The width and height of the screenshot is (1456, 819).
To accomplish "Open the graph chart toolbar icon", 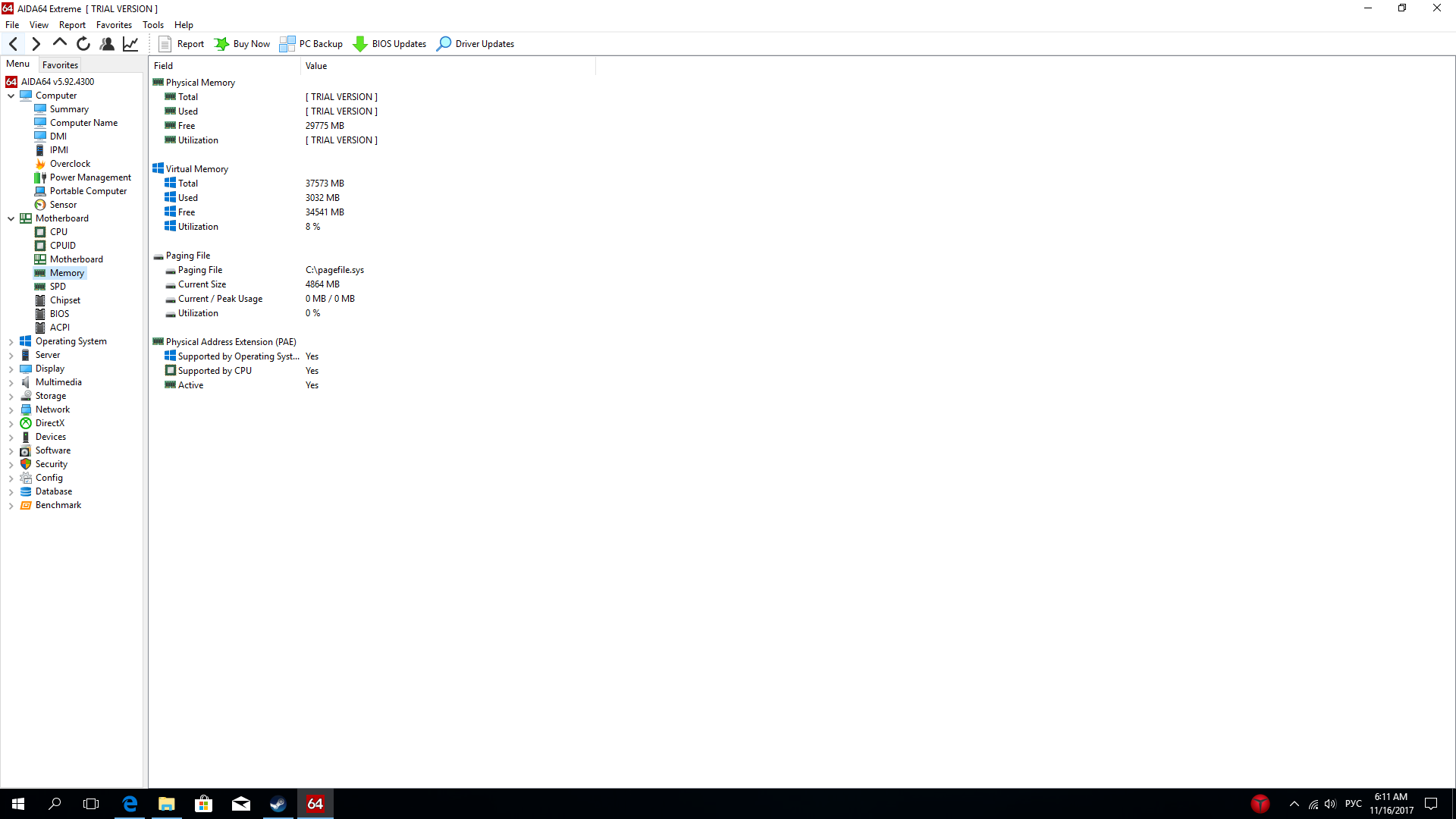I will coord(130,44).
